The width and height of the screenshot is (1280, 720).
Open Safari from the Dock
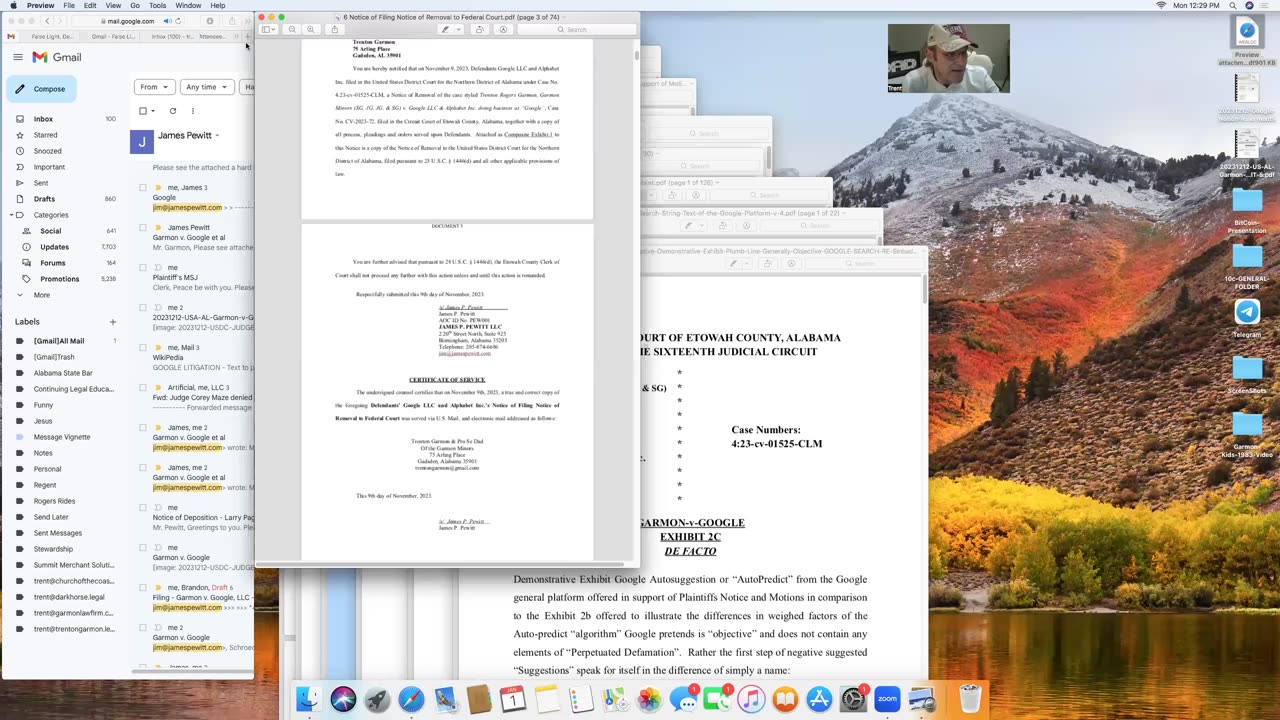[x=411, y=698]
